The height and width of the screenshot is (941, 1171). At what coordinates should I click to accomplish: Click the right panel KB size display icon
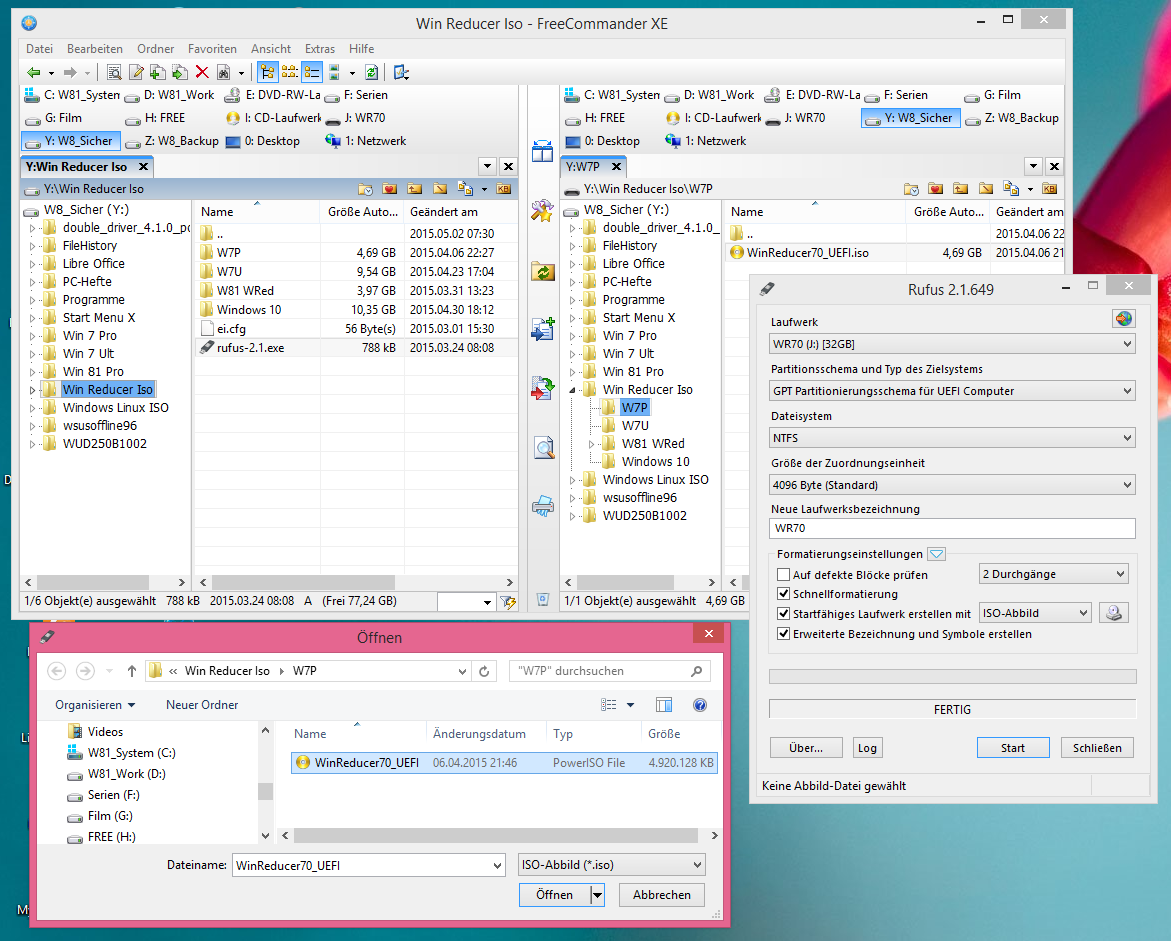click(1049, 189)
